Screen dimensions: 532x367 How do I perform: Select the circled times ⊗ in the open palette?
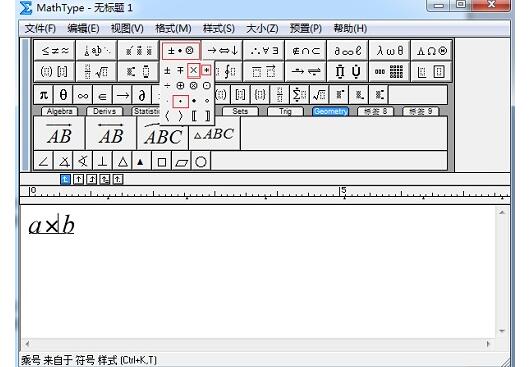pos(193,86)
